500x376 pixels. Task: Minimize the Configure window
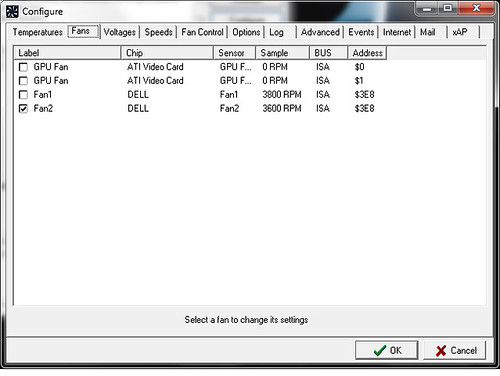(426, 8)
